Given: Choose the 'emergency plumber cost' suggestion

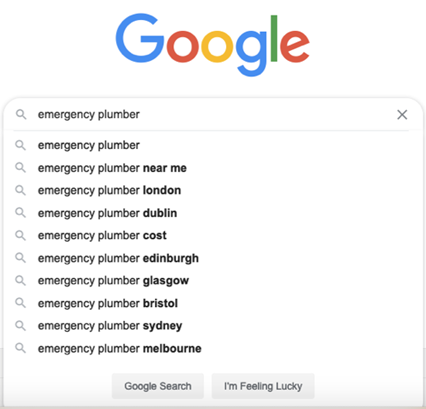Looking at the screenshot, I should (213, 235).
